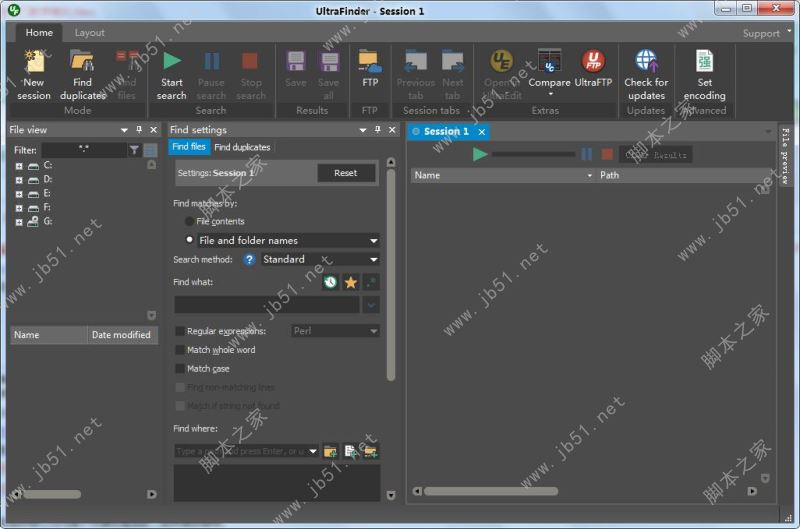Close the File view panel

[153, 130]
